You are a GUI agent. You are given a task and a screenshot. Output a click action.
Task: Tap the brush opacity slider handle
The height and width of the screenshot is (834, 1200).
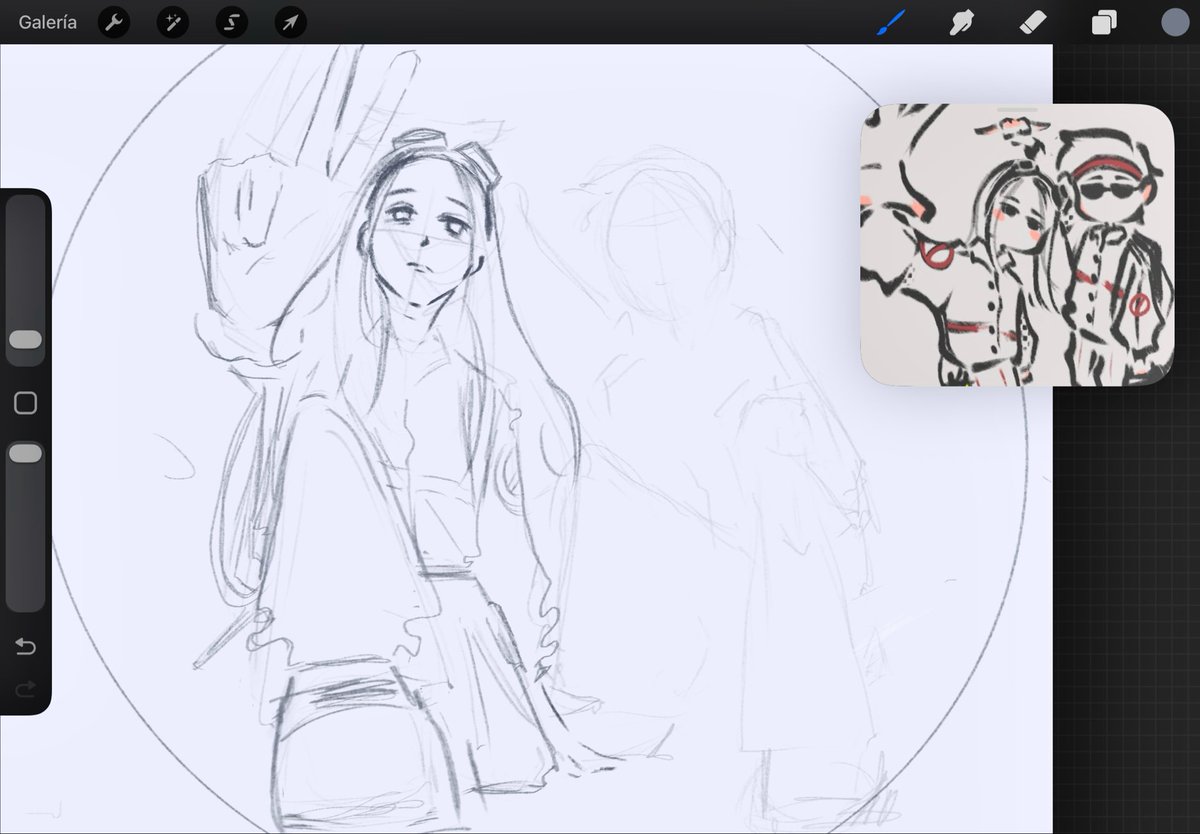point(25,454)
